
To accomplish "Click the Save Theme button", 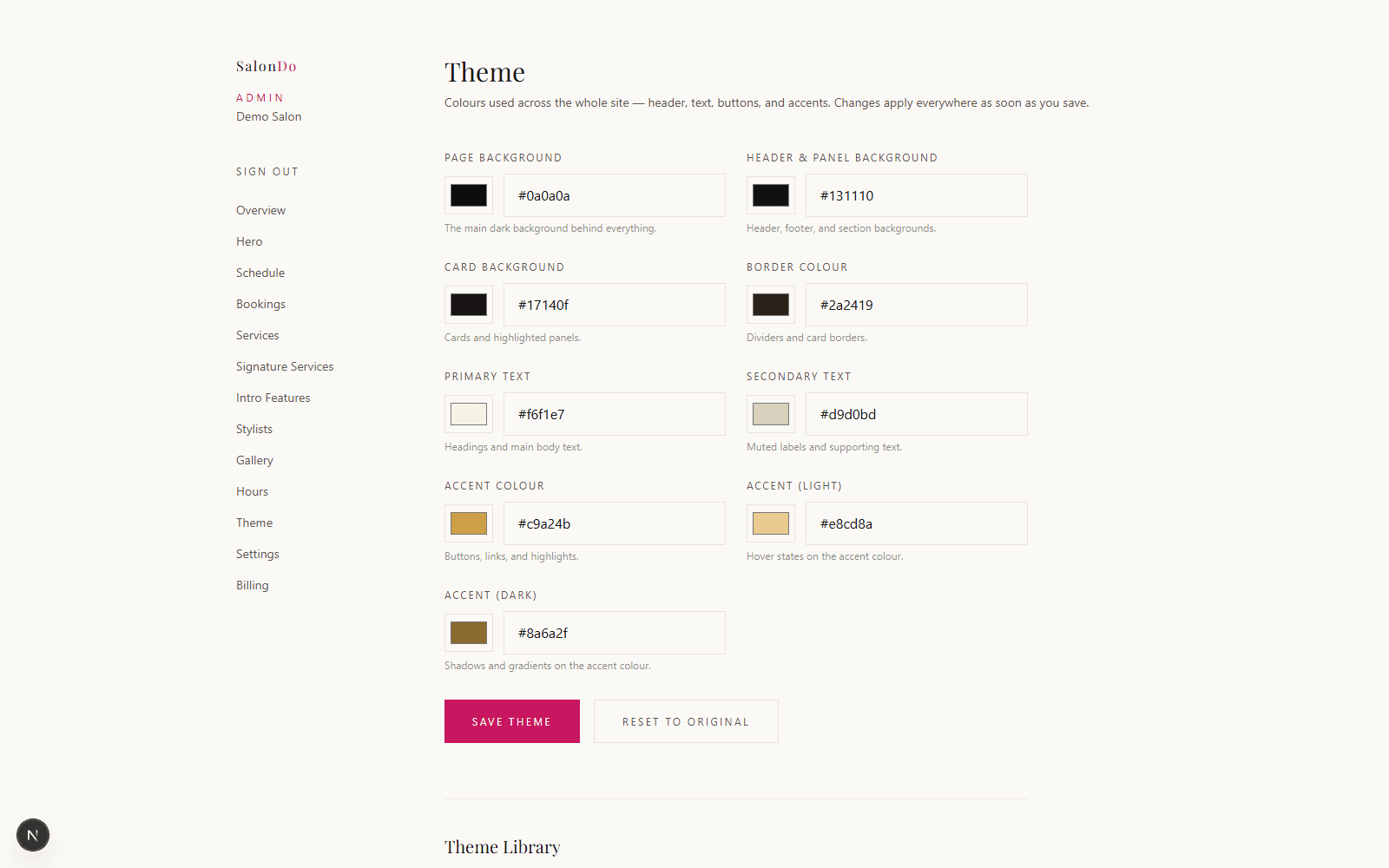I will 512,721.
